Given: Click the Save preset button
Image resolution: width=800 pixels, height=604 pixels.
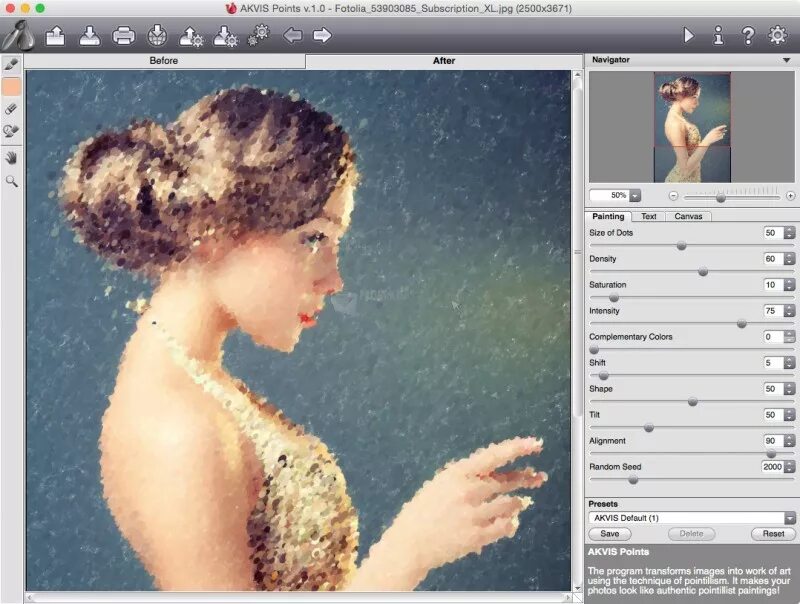Looking at the screenshot, I should pyautogui.click(x=610, y=534).
